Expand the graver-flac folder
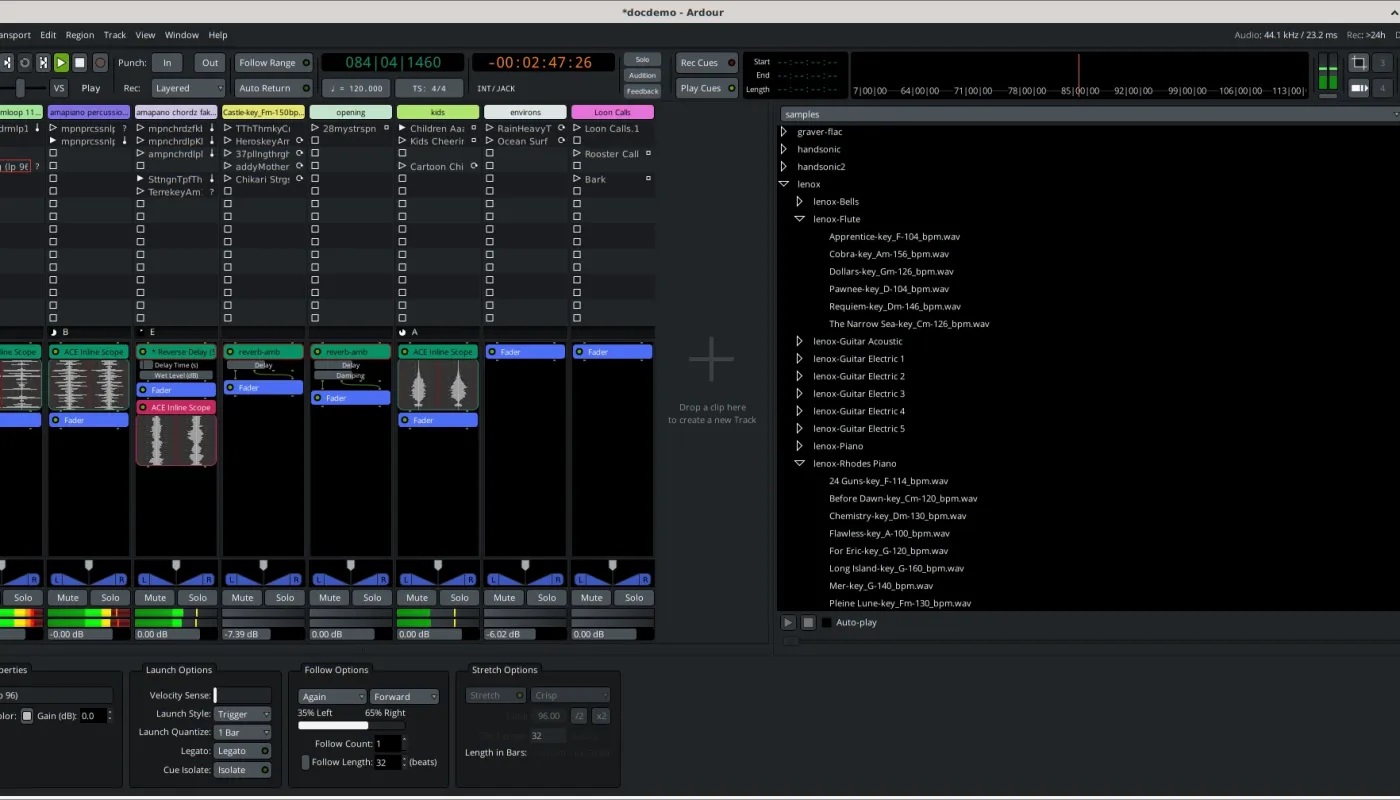Viewport: 1400px width, 800px height. pos(784,132)
